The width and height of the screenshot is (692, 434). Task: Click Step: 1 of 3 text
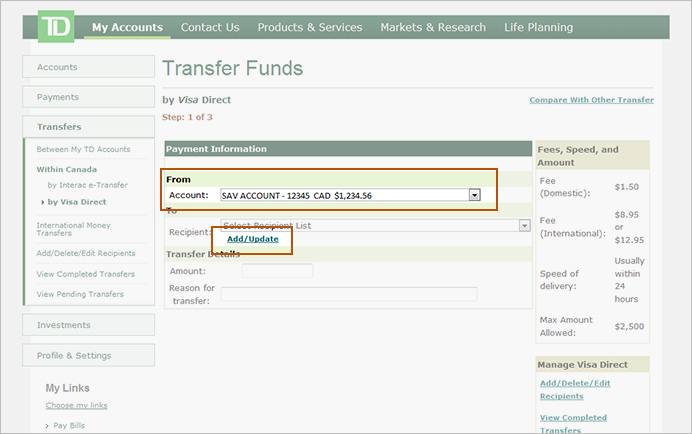(187, 117)
